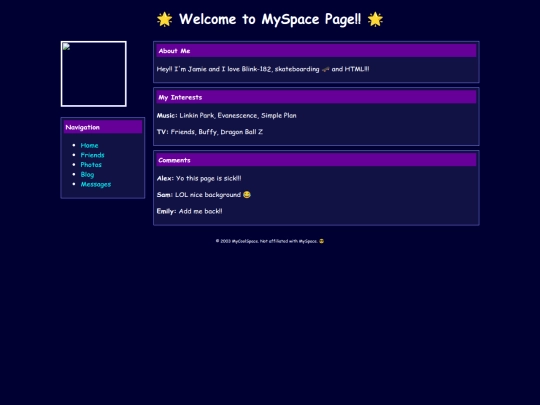
Task: Click the laughing emoji in Sam's comment
Action: tap(247, 195)
